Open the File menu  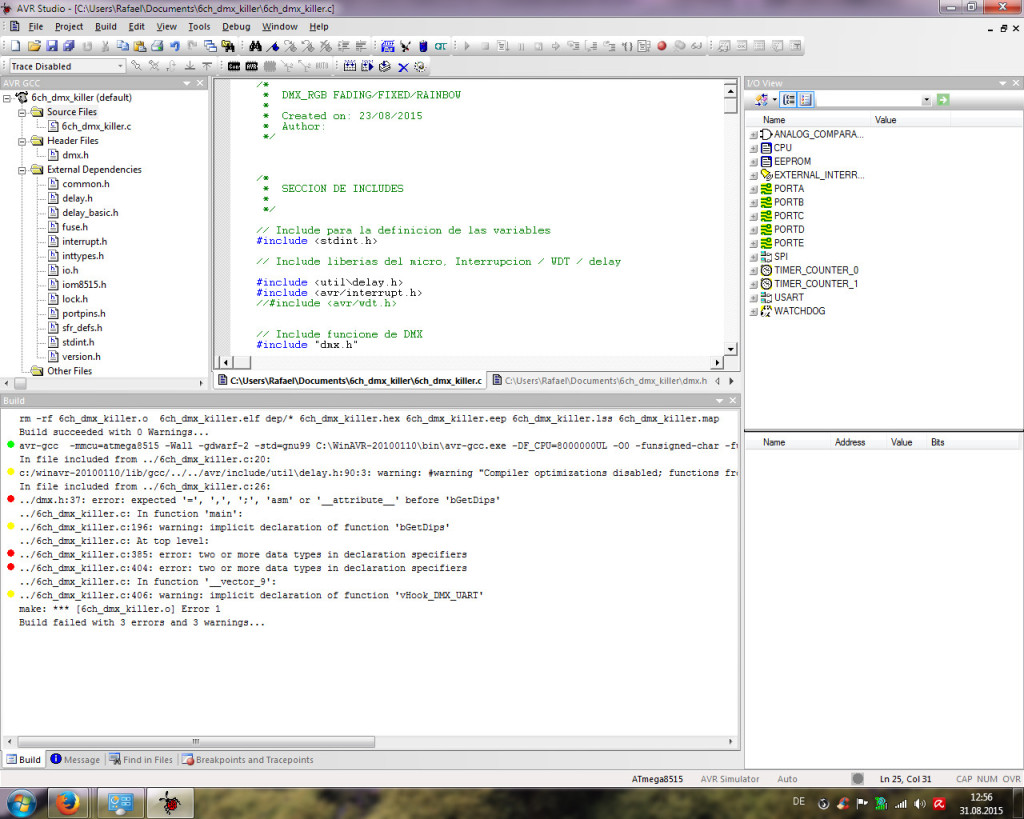[x=35, y=27]
